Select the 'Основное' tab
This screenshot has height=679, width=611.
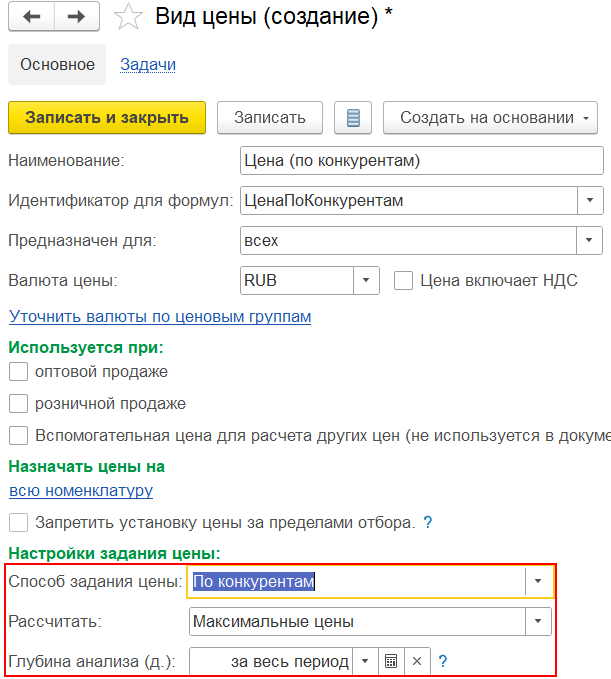point(57,65)
